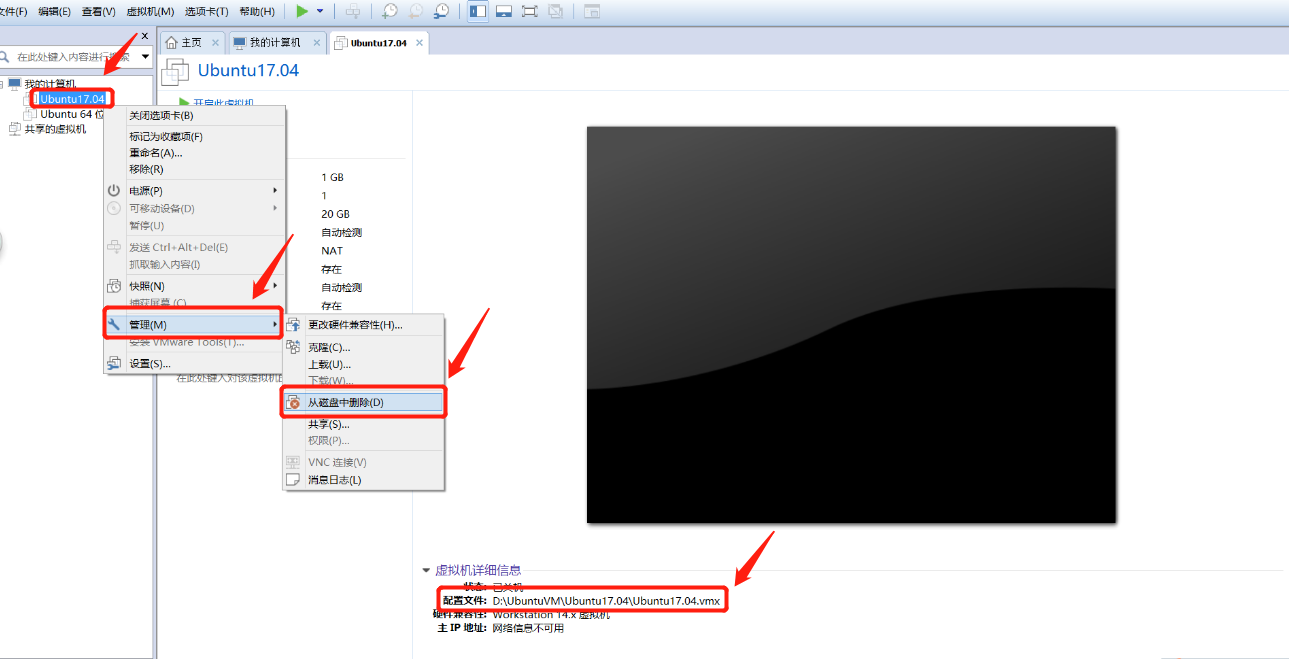This screenshot has width=1289, height=659.
Task: Click the upgrade icon beside 更改硬件兼容性
Action: pos(293,324)
